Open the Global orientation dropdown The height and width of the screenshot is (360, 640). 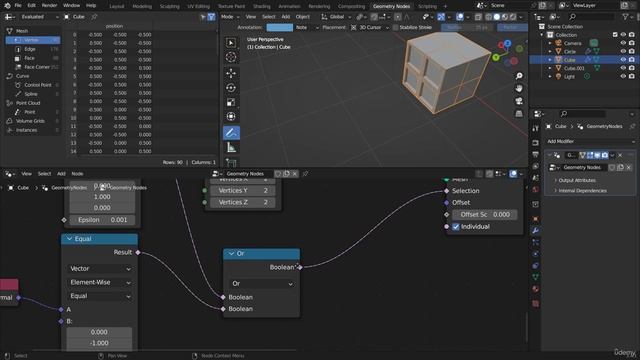(x=336, y=17)
